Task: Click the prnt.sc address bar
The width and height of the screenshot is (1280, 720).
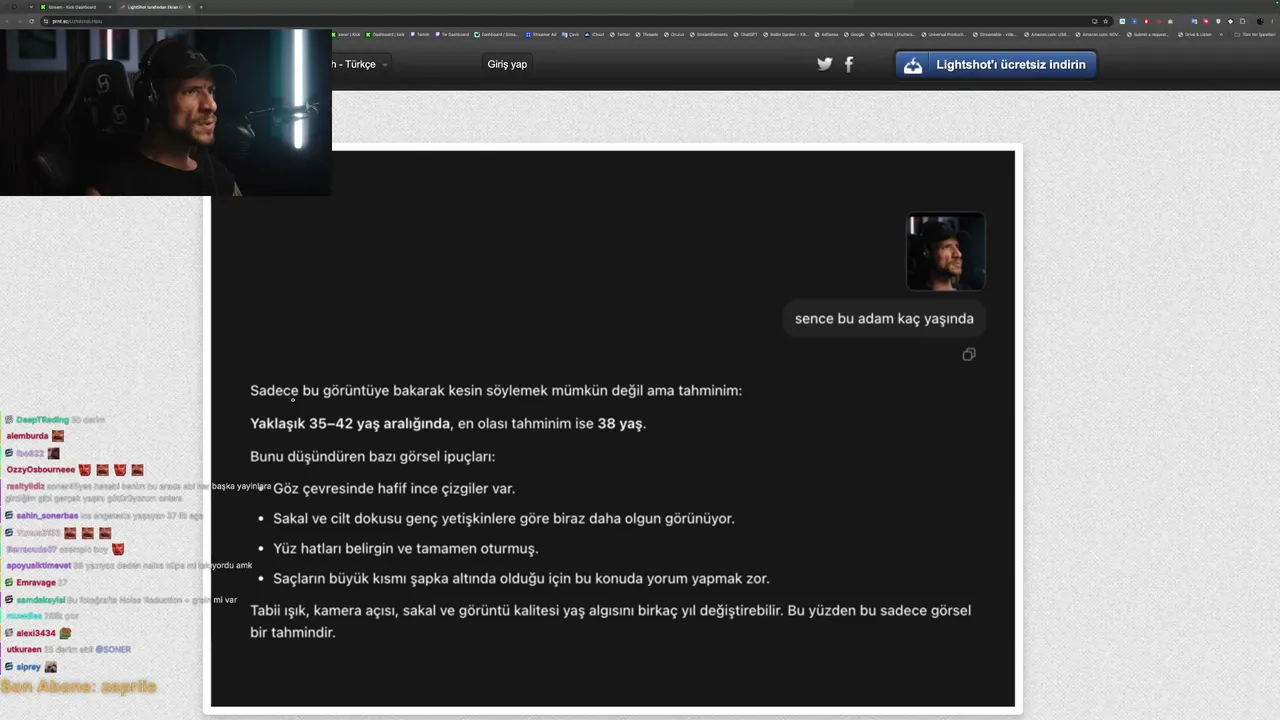Action: point(570,21)
